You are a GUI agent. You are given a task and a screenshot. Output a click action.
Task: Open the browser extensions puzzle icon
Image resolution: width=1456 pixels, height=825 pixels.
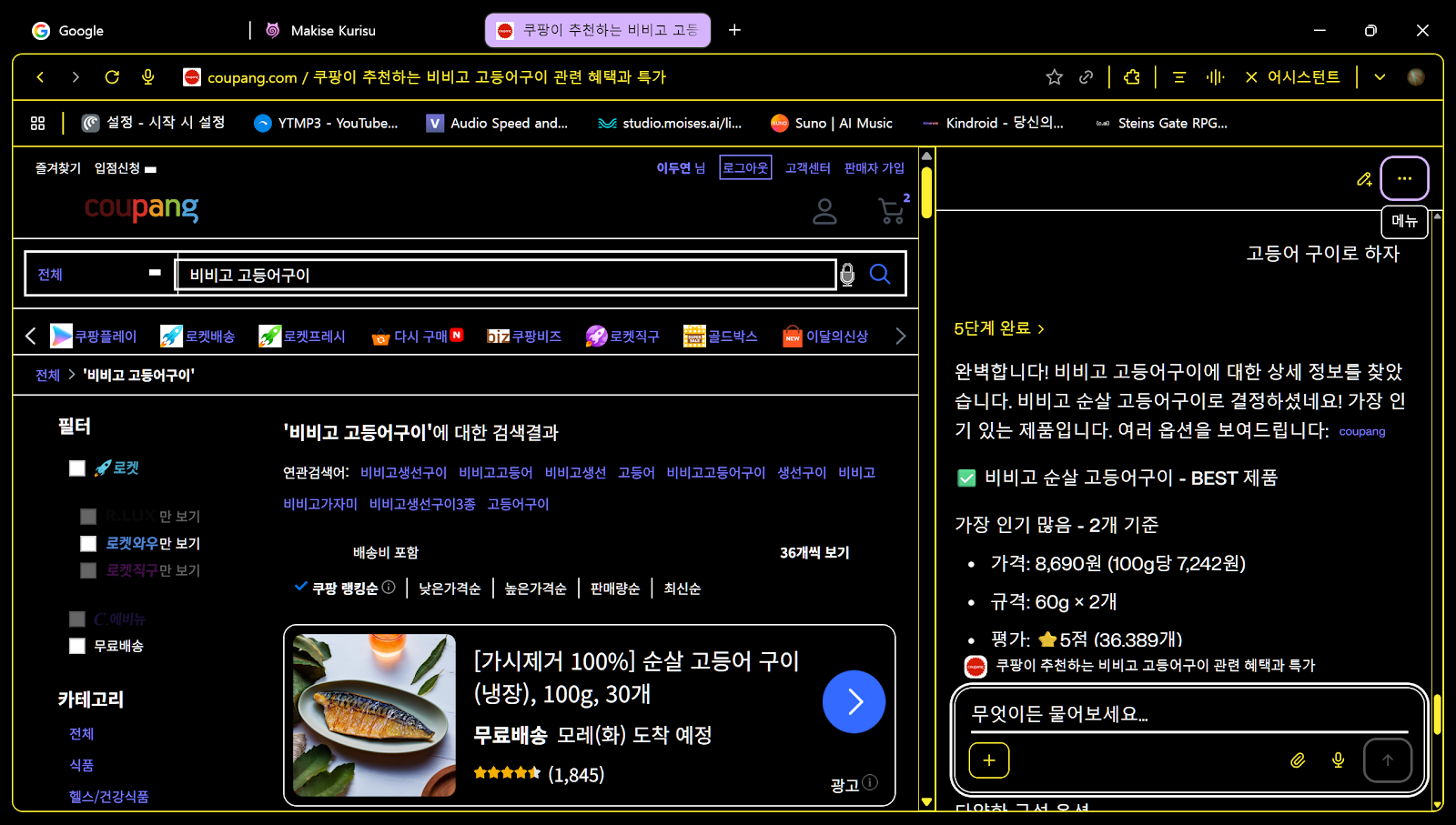tap(1132, 77)
